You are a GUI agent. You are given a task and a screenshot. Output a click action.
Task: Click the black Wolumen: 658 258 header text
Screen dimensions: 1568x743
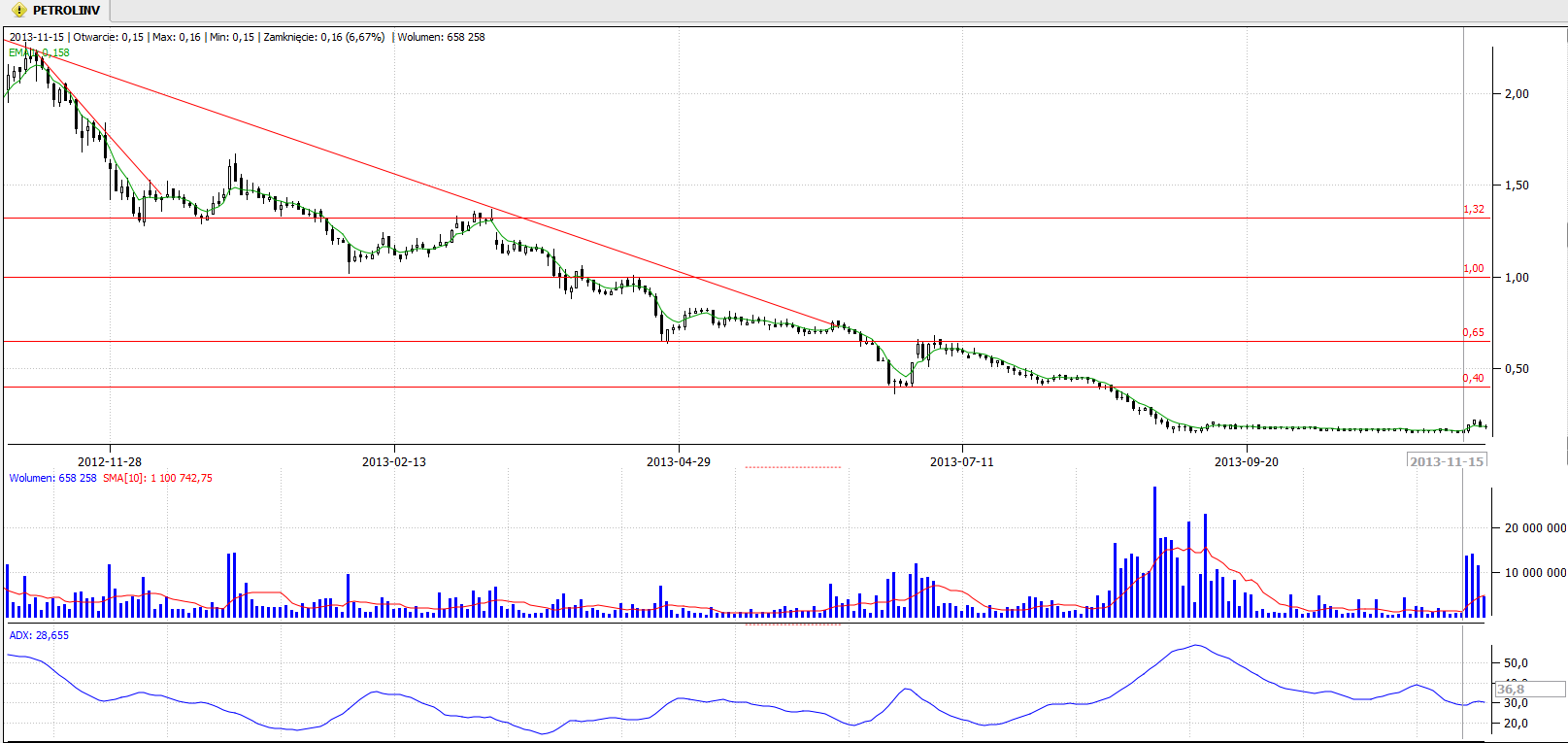point(441,37)
